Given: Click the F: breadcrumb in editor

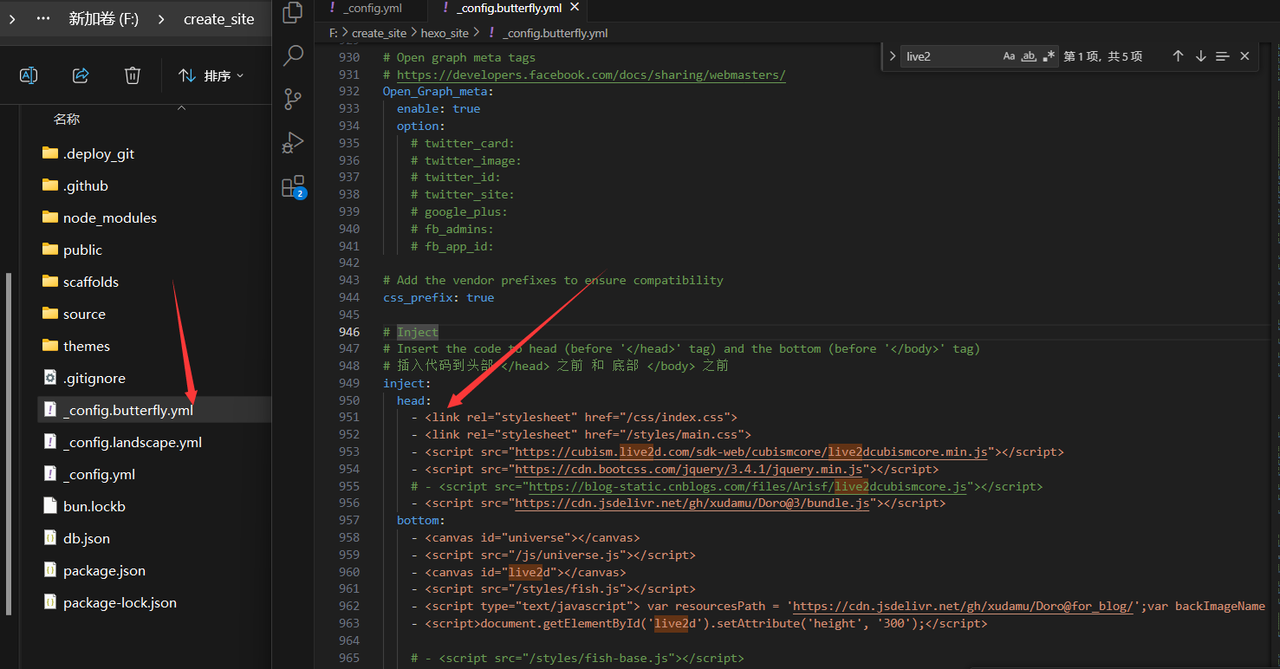Looking at the screenshot, I should (x=333, y=33).
